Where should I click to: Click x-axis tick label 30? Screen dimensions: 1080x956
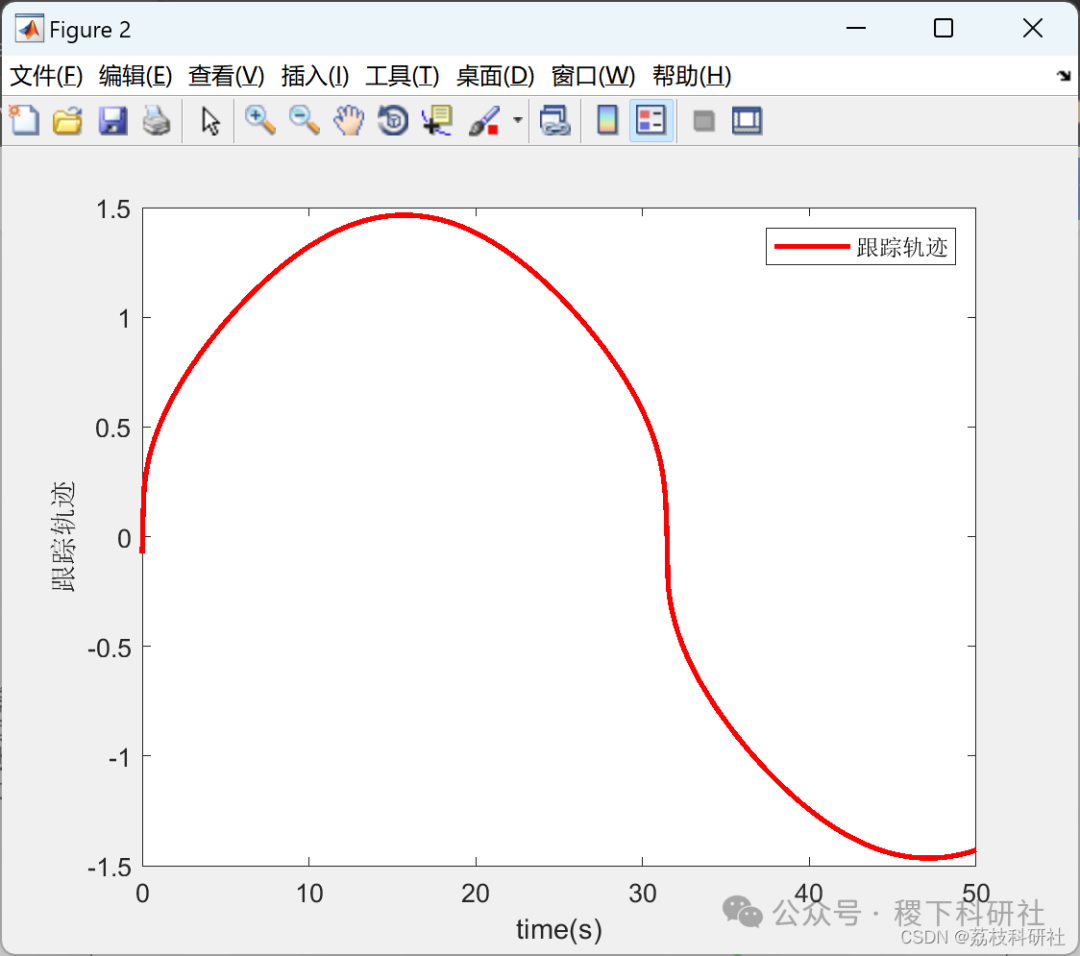pos(642,893)
